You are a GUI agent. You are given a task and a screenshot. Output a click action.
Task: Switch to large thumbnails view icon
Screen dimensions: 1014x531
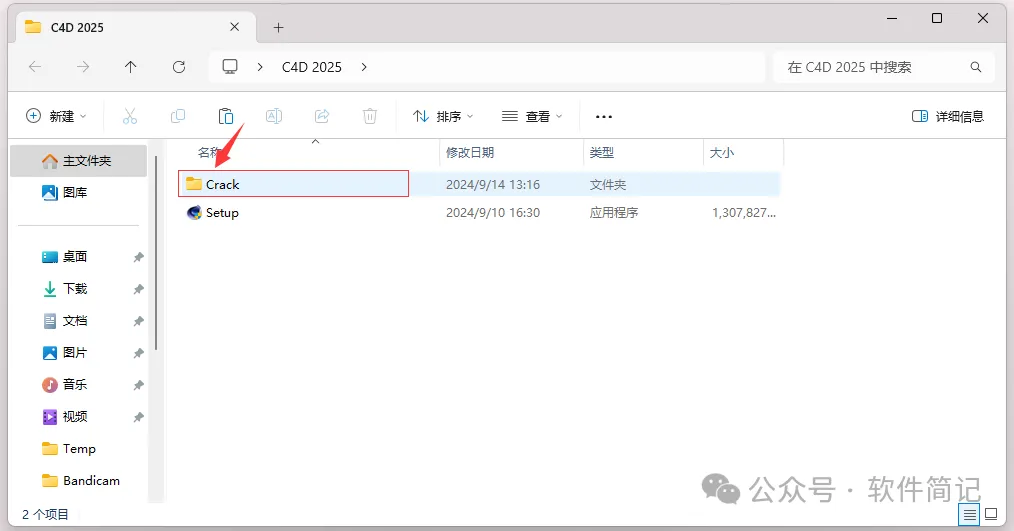pyautogui.click(x=991, y=515)
